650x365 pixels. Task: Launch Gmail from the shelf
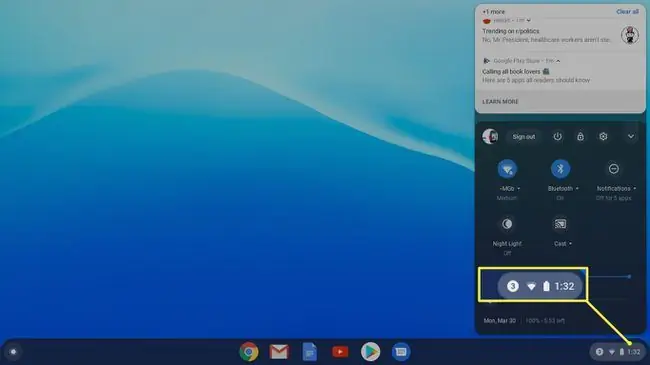[x=279, y=352]
